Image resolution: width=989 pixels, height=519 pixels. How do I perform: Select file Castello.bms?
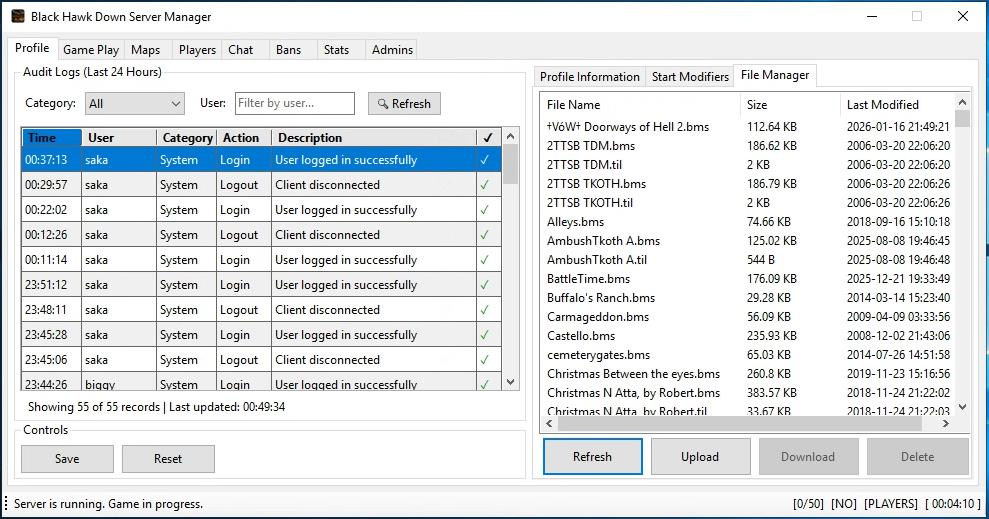click(581, 335)
